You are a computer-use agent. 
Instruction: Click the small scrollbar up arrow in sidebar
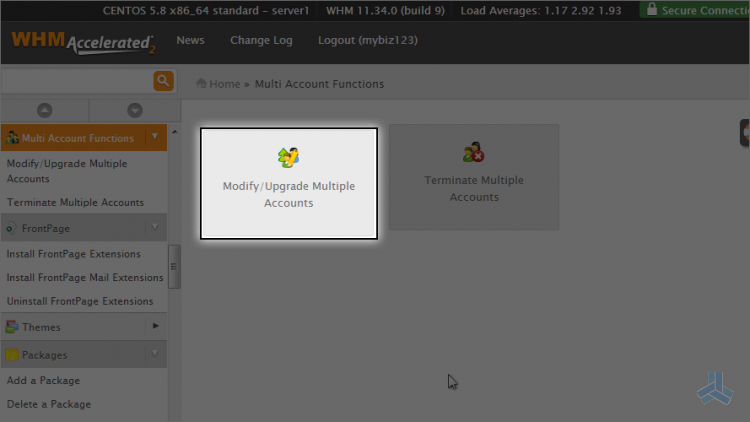pos(174,132)
